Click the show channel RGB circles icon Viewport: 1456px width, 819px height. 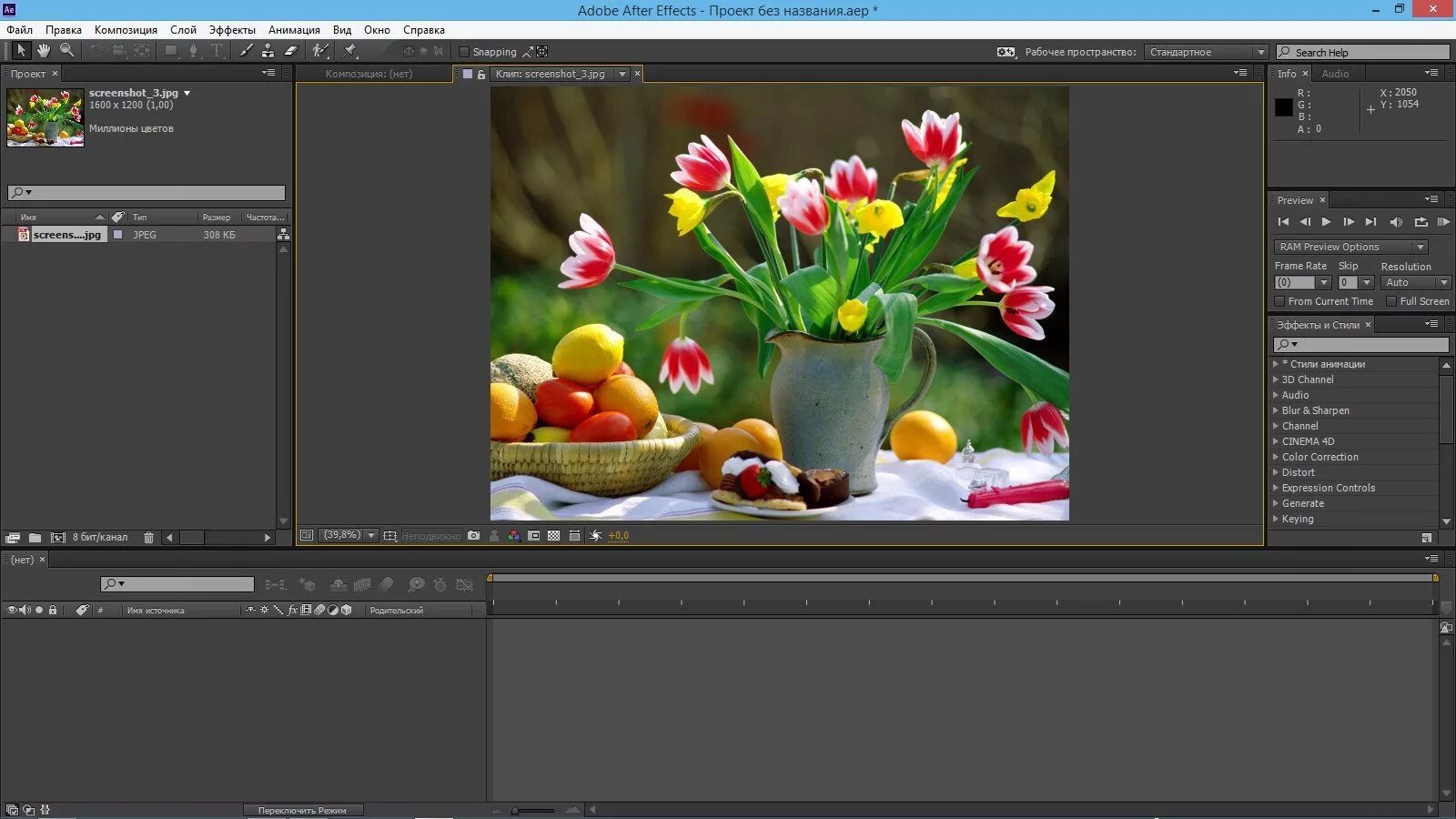click(514, 536)
